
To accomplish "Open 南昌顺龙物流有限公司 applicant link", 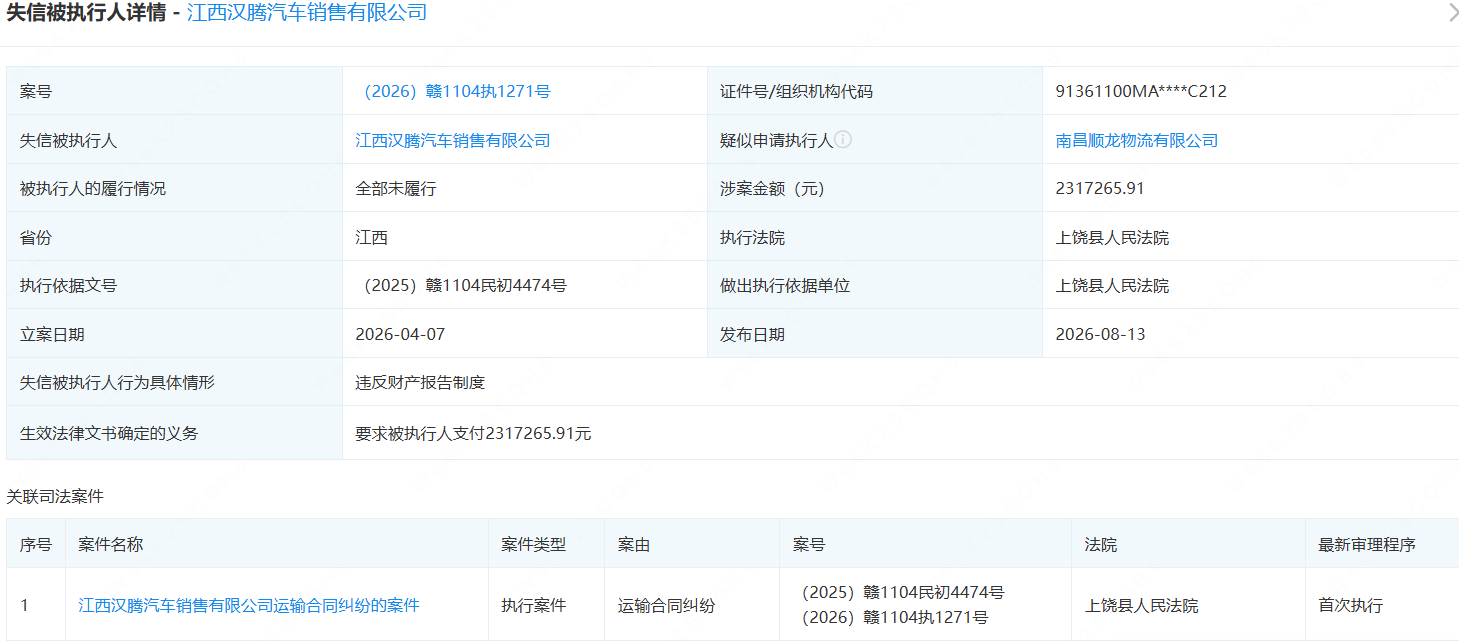I will [1137, 140].
